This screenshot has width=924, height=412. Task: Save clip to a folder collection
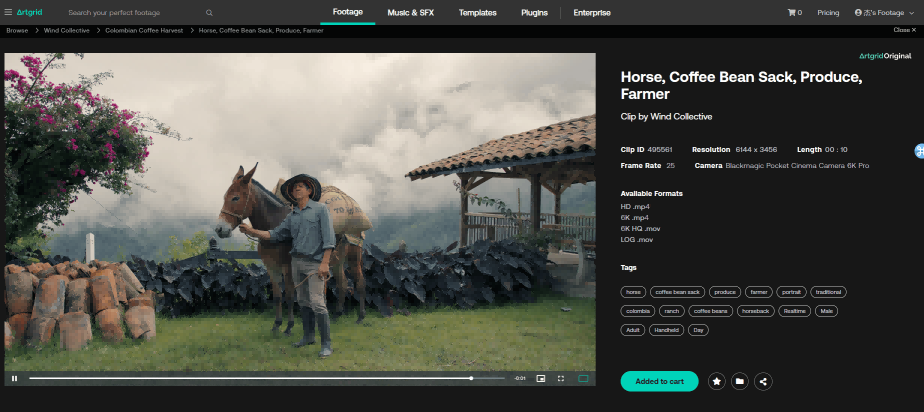coord(740,381)
